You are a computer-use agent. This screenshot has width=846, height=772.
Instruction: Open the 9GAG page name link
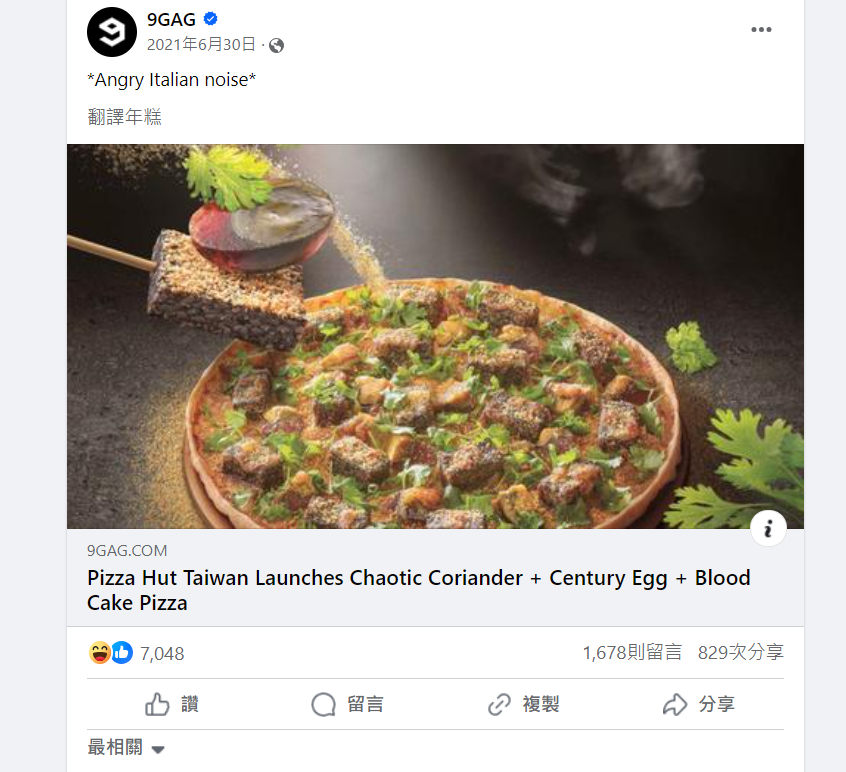click(x=171, y=19)
